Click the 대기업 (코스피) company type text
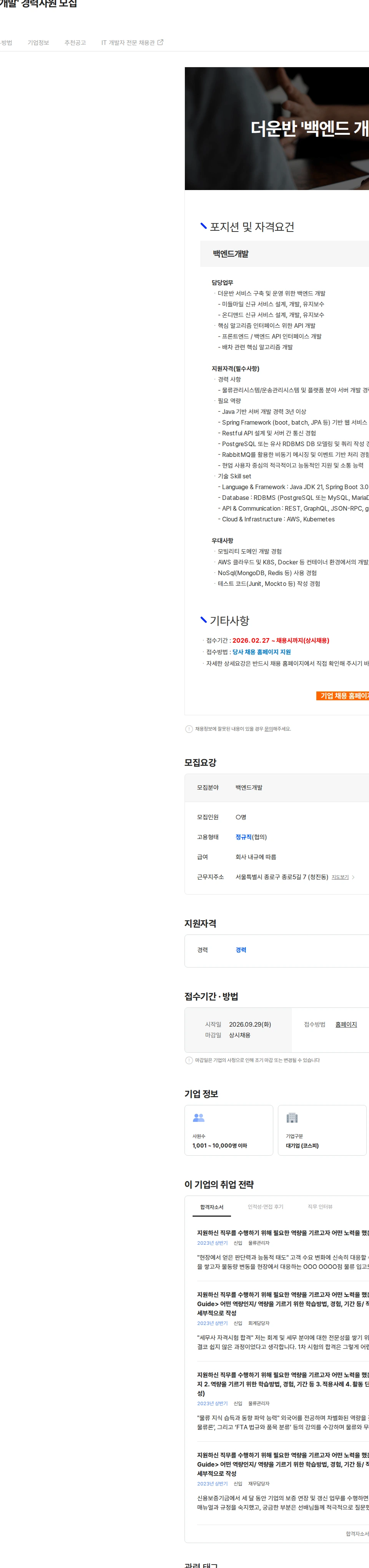The width and height of the screenshot is (369, 1568). 302,1146
